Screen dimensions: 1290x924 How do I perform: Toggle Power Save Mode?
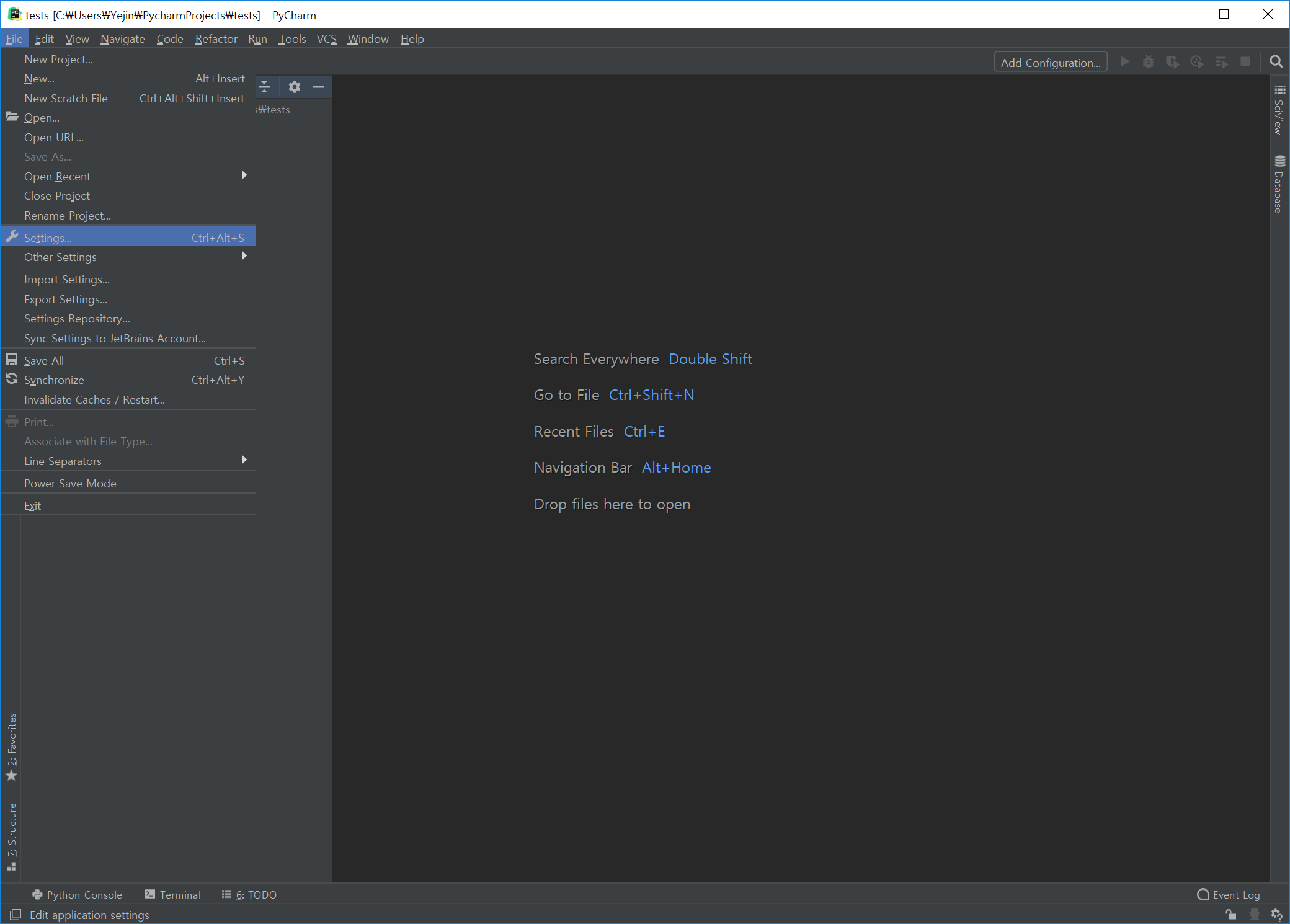click(70, 484)
